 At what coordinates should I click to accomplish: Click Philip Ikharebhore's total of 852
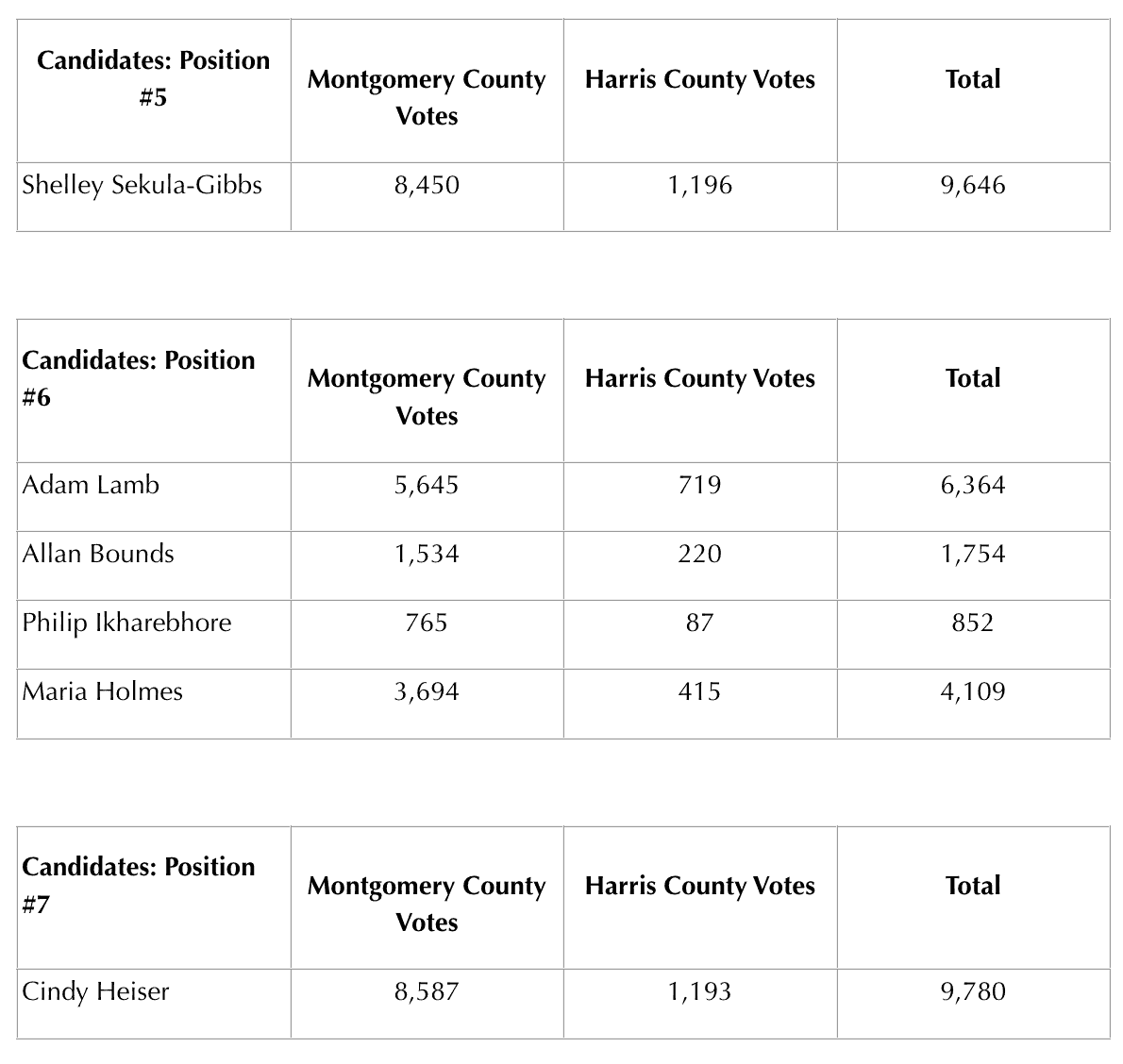point(973,623)
